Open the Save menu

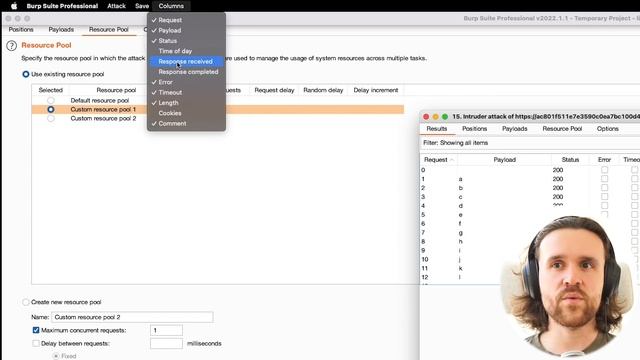pos(142,6)
